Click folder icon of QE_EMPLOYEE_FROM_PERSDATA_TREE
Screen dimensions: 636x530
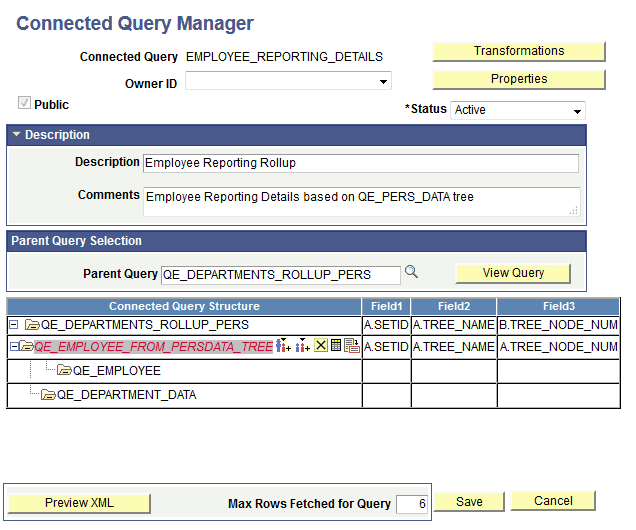pyautogui.click(x=26, y=346)
